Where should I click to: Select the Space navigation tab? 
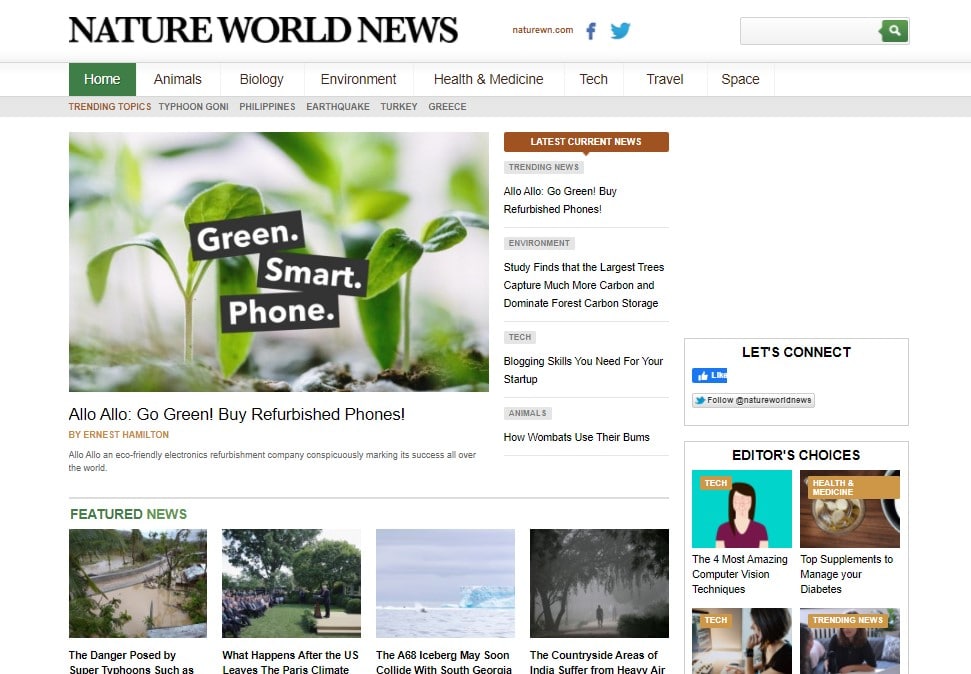740,79
